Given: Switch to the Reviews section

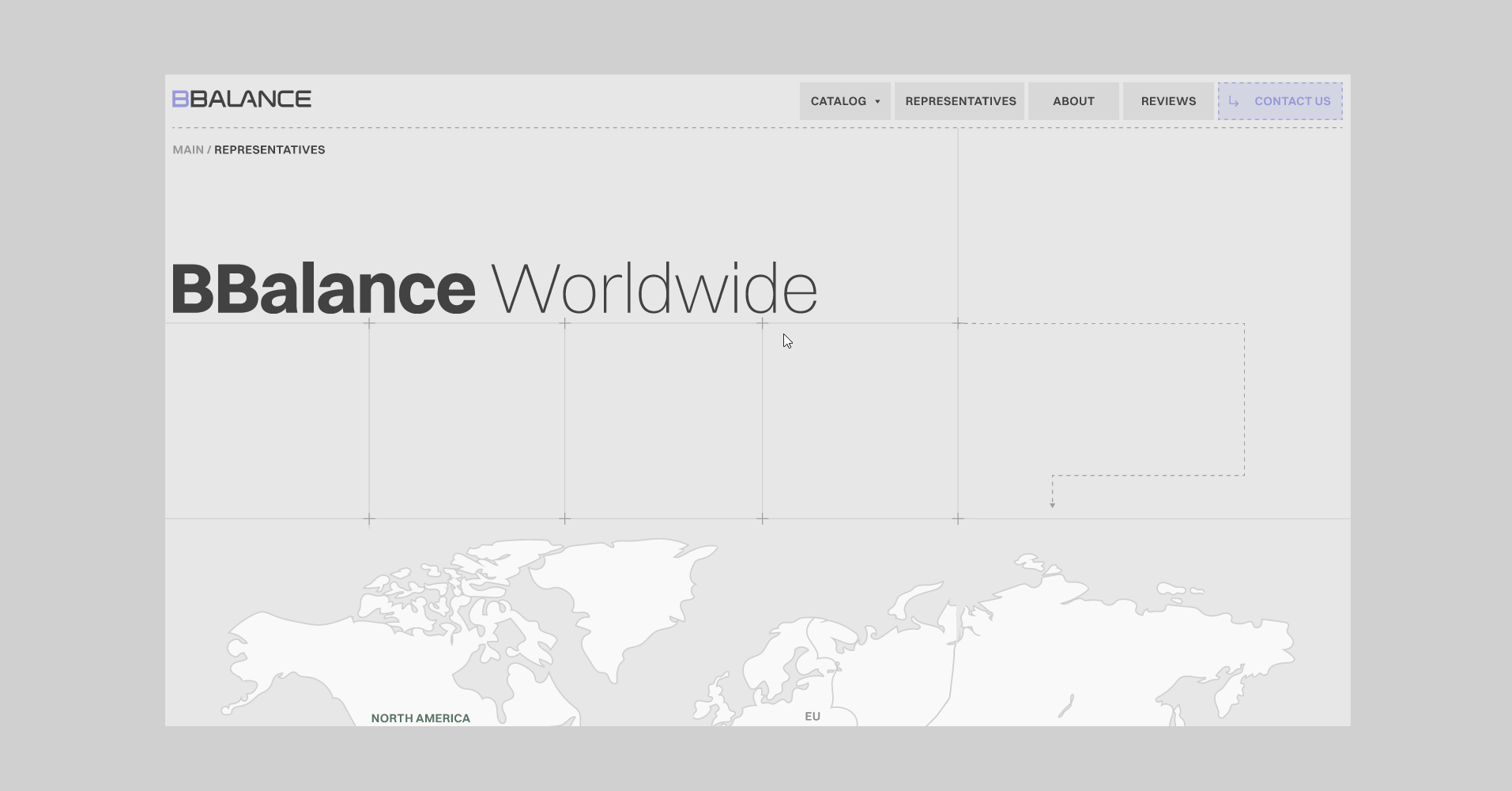Looking at the screenshot, I should click(x=1167, y=101).
